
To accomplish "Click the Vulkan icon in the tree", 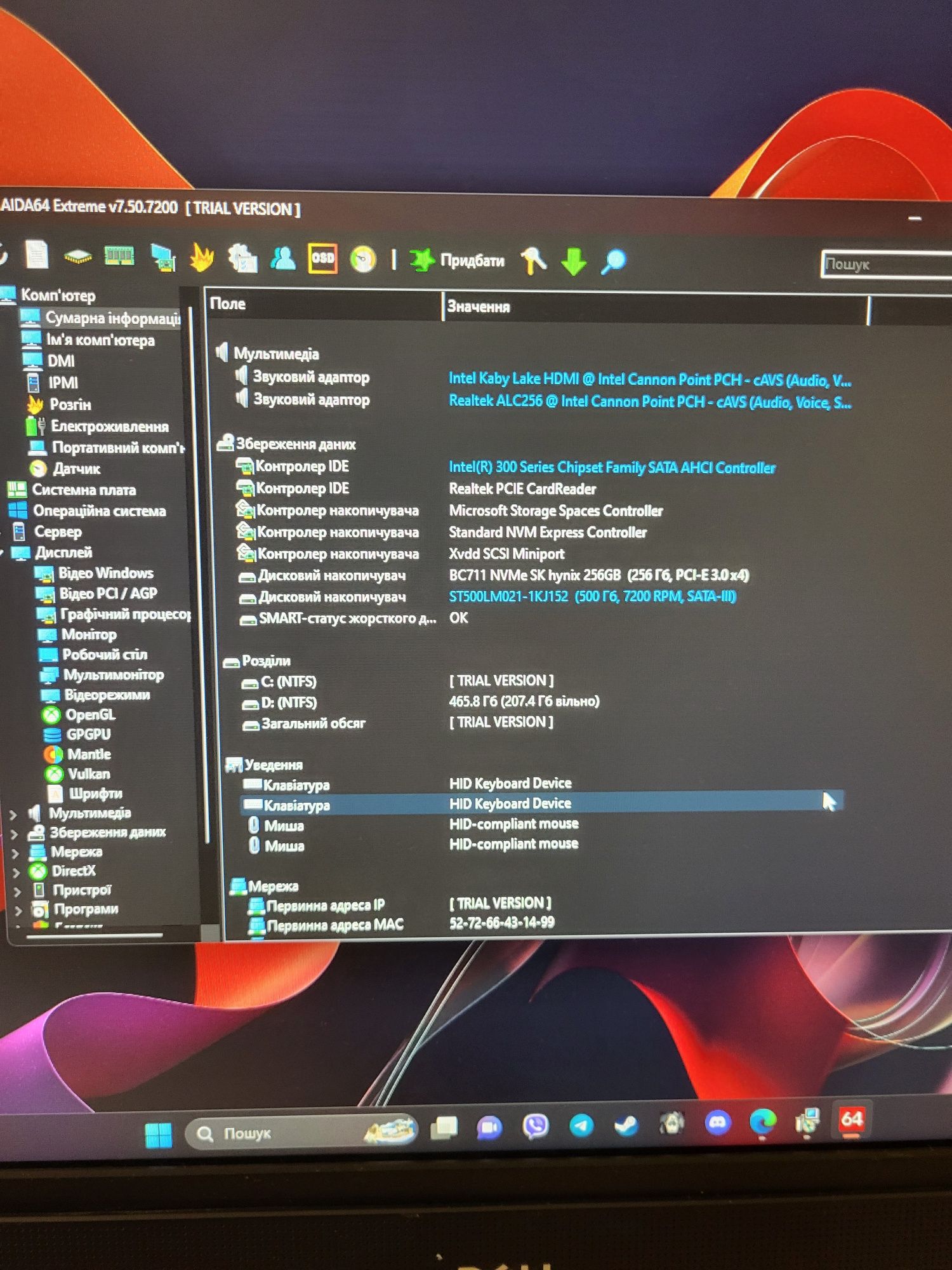I will click(54, 774).
